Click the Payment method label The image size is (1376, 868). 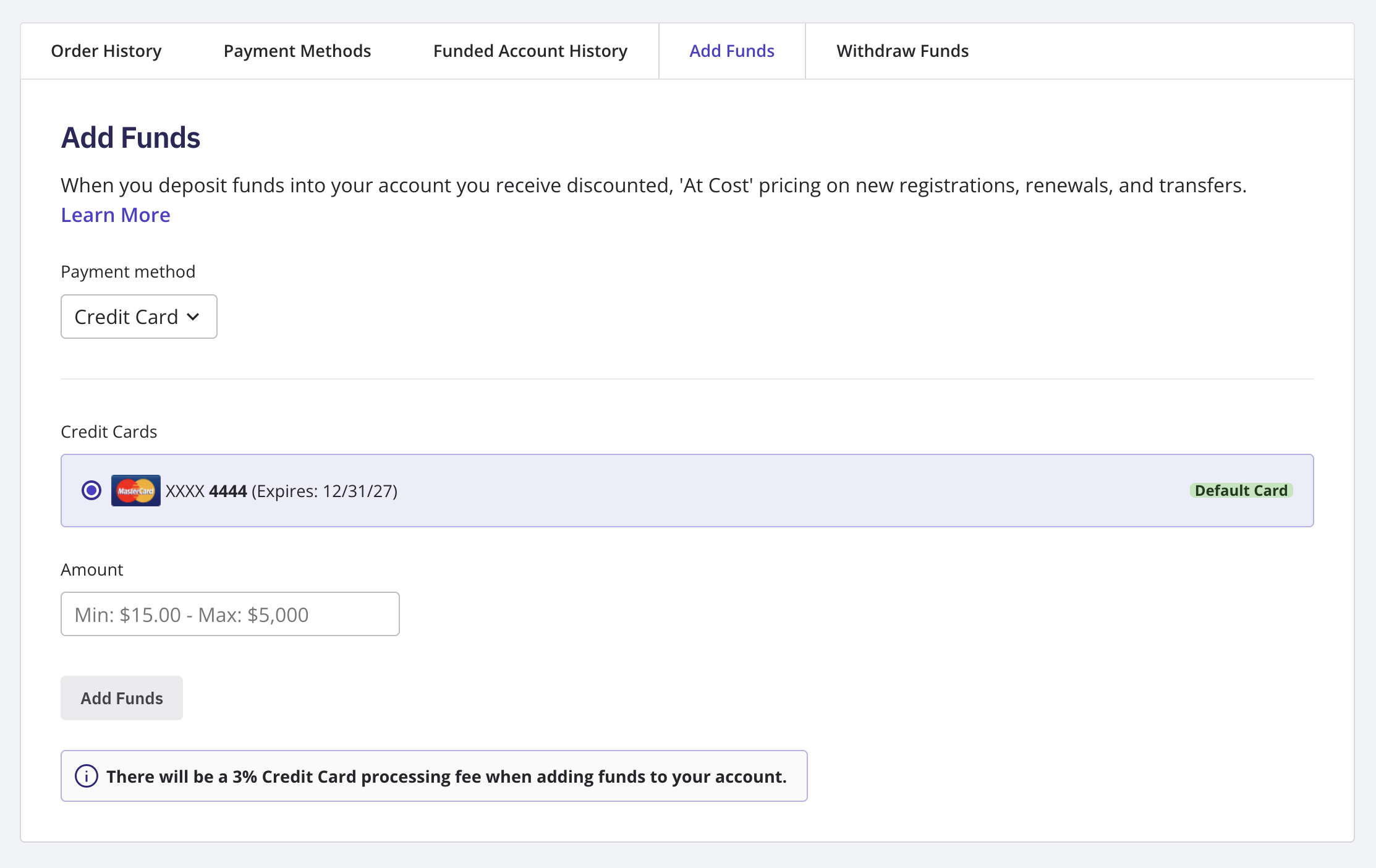point(128,271)
